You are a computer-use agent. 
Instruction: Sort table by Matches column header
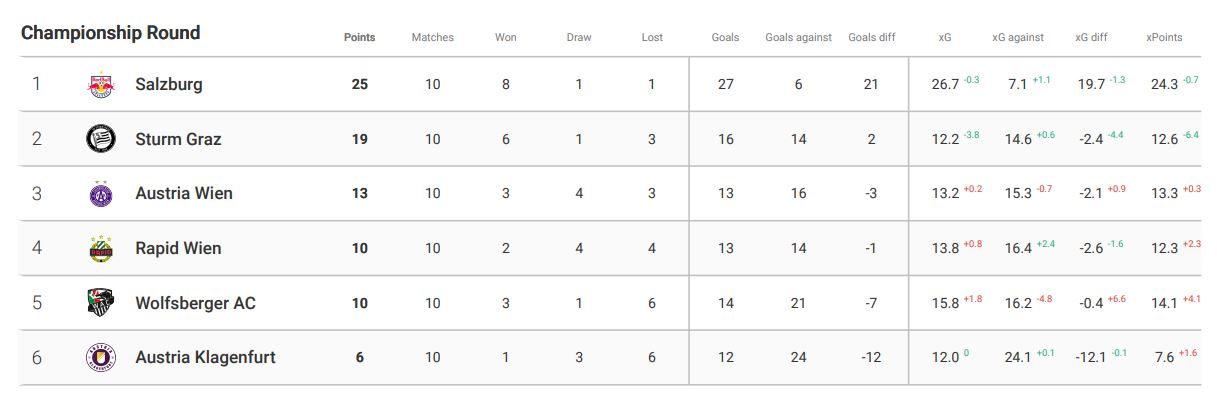433,37
